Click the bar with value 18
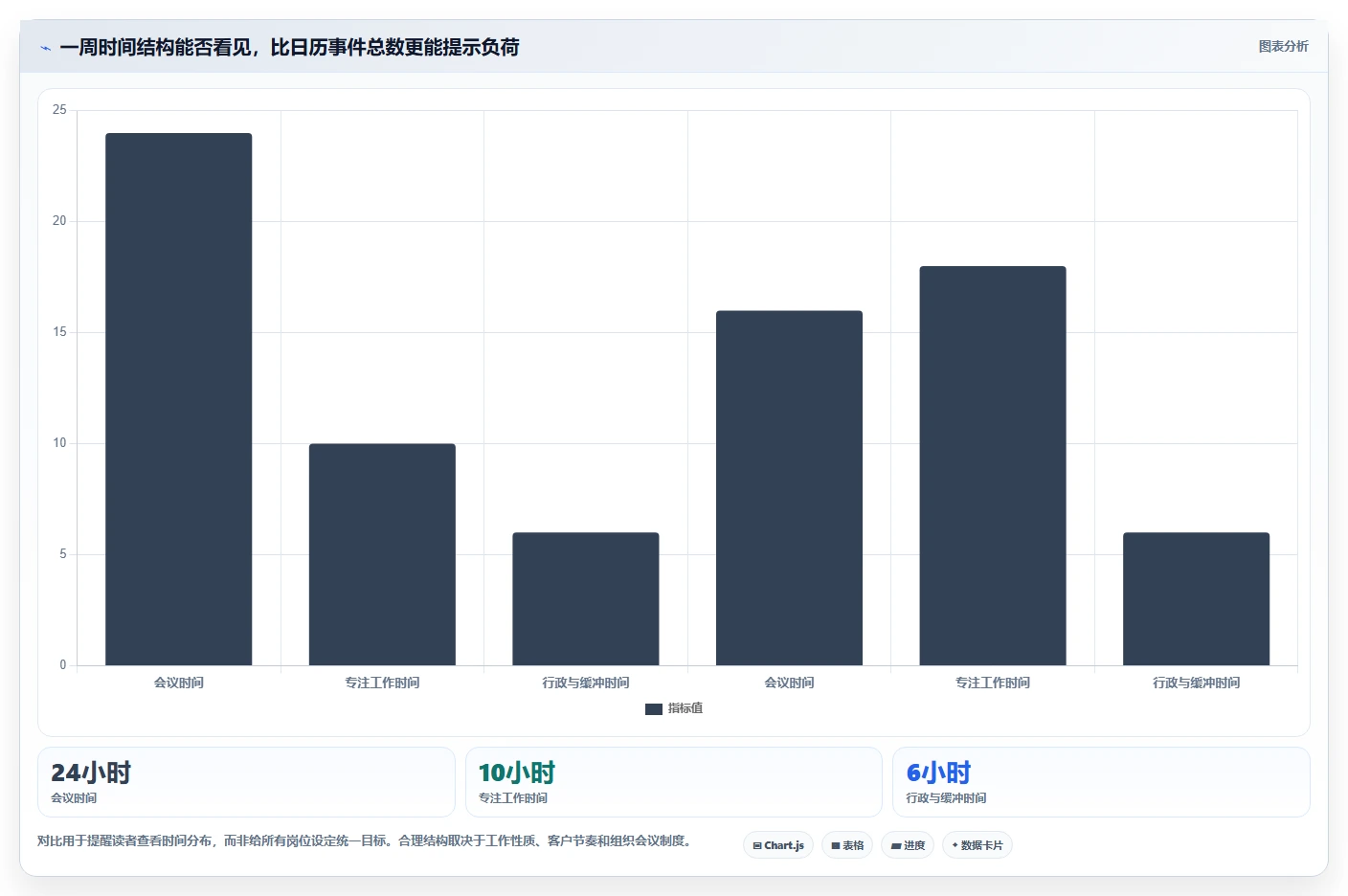This screenshot has height=896, width=1348. pos(993,465)
